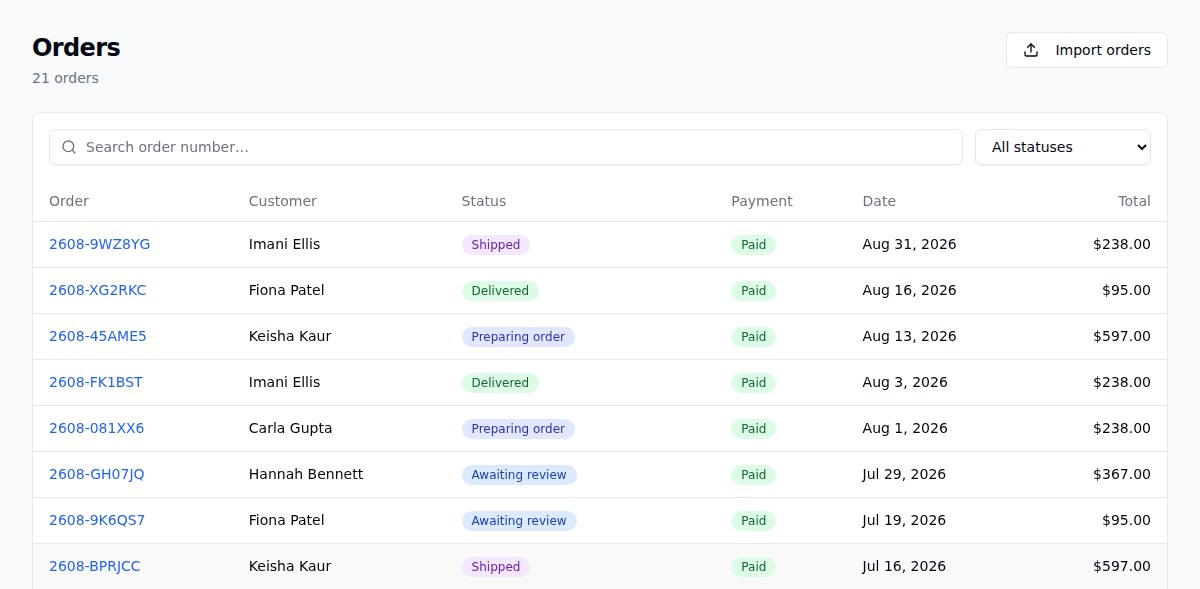Open order 2608-081XX6
1200x589 pixels.
pos(97,428)
